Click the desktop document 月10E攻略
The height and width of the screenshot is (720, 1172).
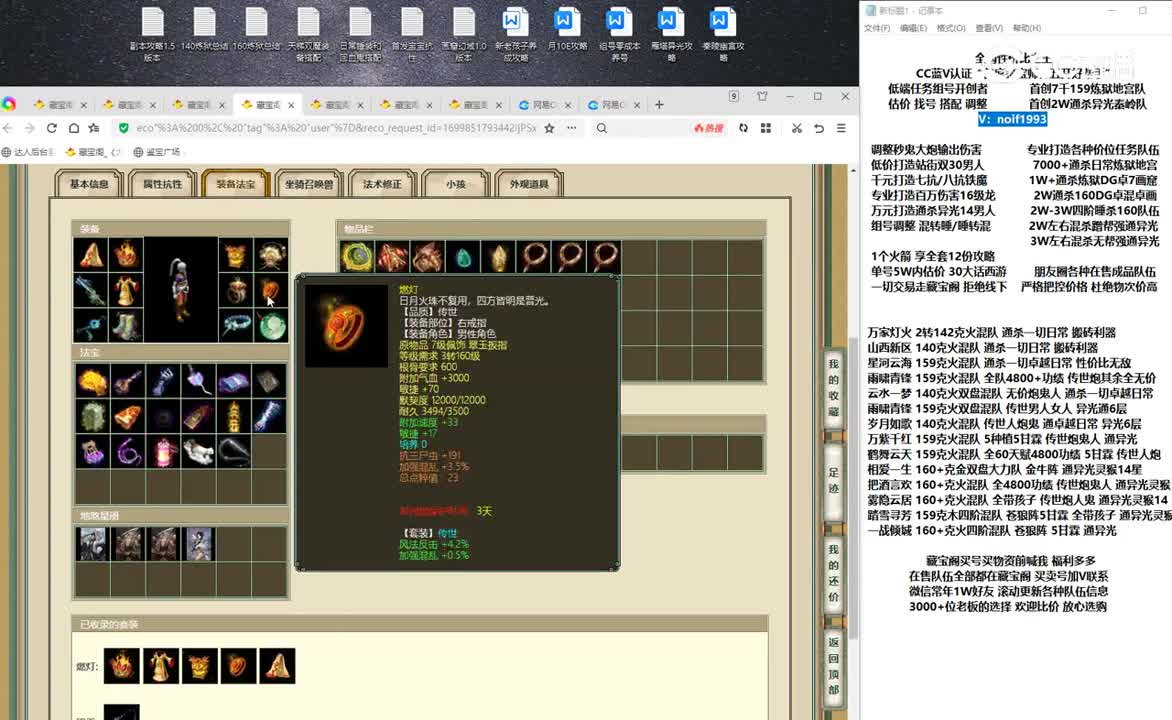point(567,30)
